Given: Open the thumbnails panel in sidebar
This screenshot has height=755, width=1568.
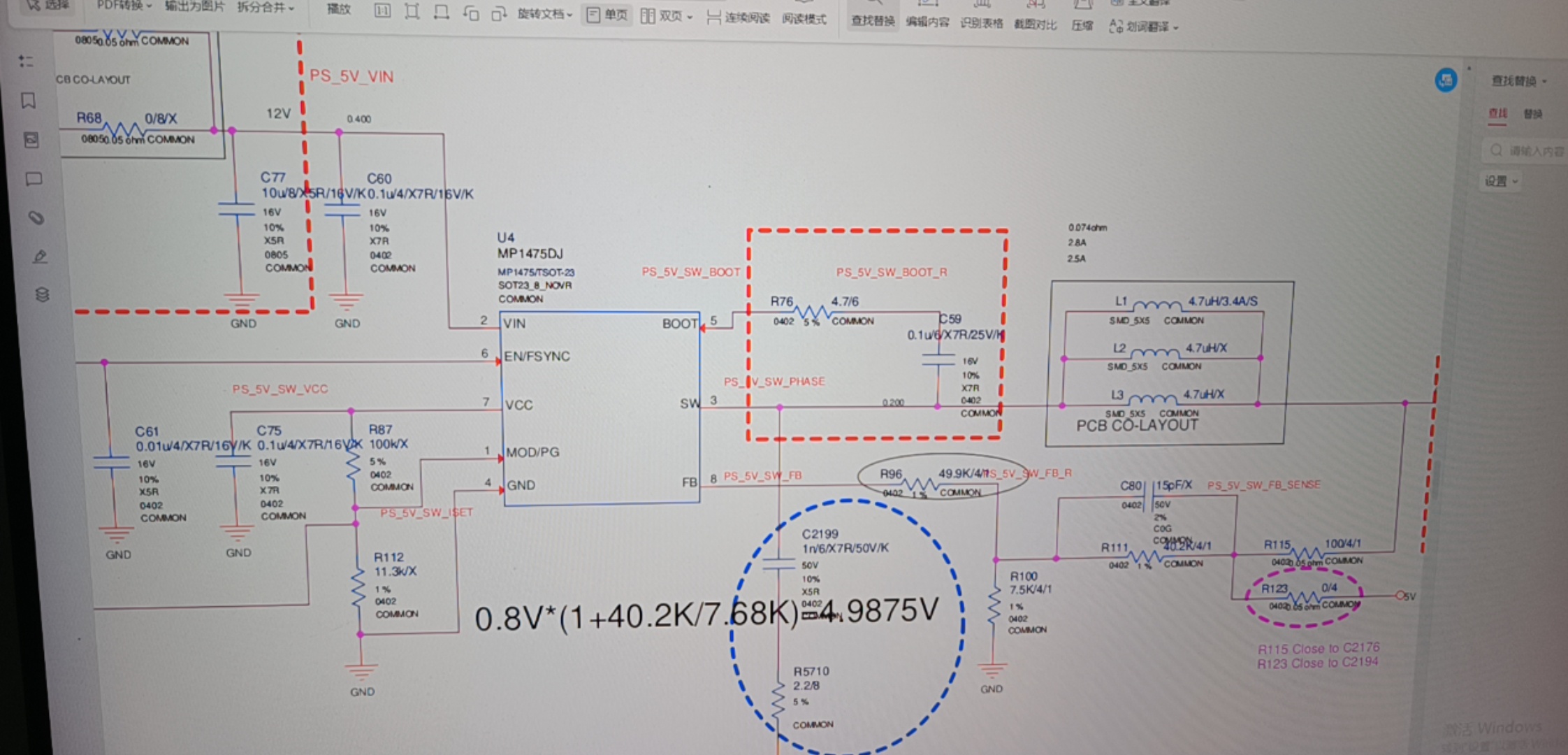Looking at the screenshot, I should (31, 140).
